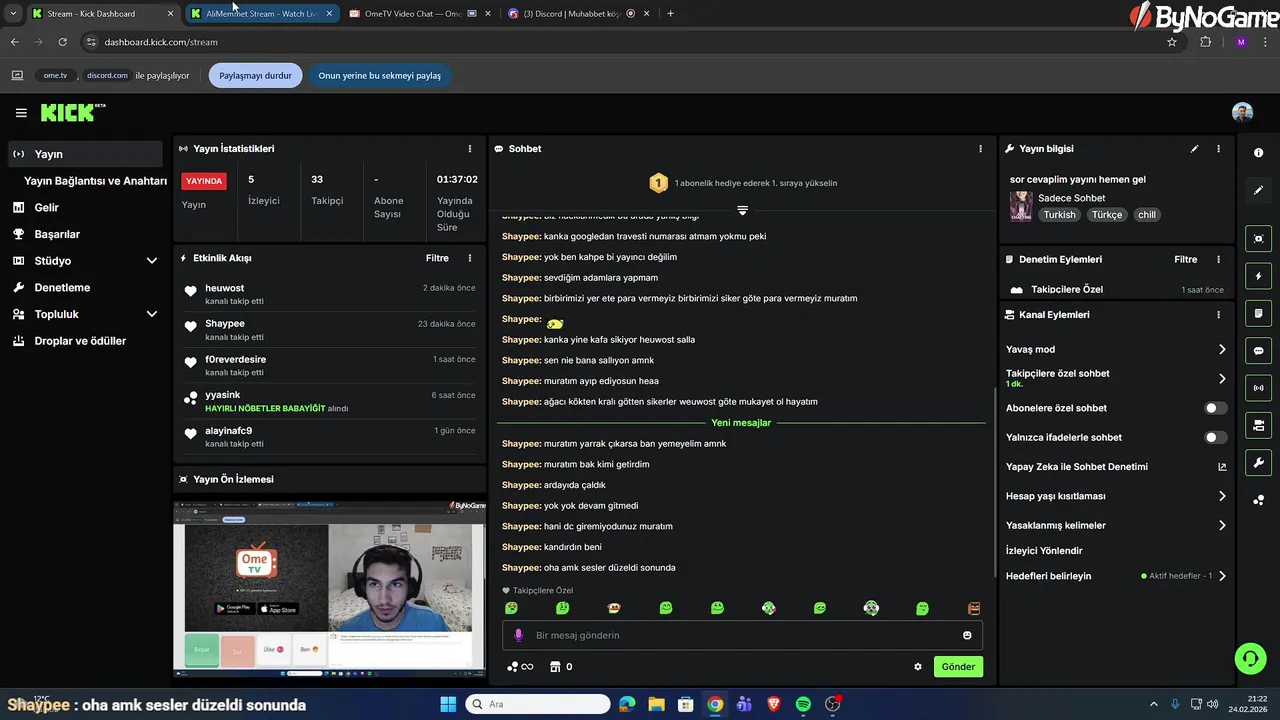
Task: Click the shop icon with 0 count
Action: point(561,667)
